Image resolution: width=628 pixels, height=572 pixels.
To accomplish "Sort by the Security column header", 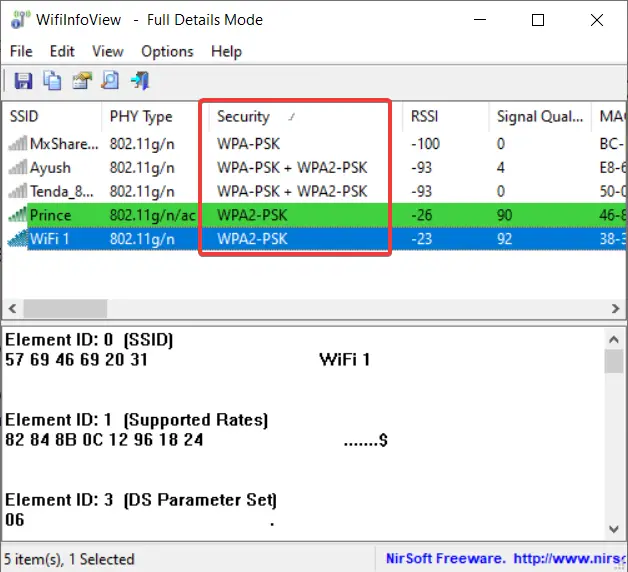I will (305, 117).
